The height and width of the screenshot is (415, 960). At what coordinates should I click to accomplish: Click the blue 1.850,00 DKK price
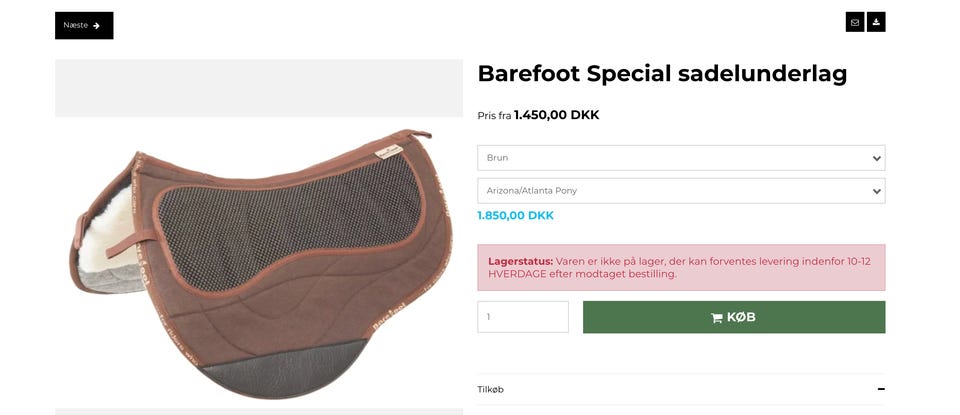tap(515, 215)
